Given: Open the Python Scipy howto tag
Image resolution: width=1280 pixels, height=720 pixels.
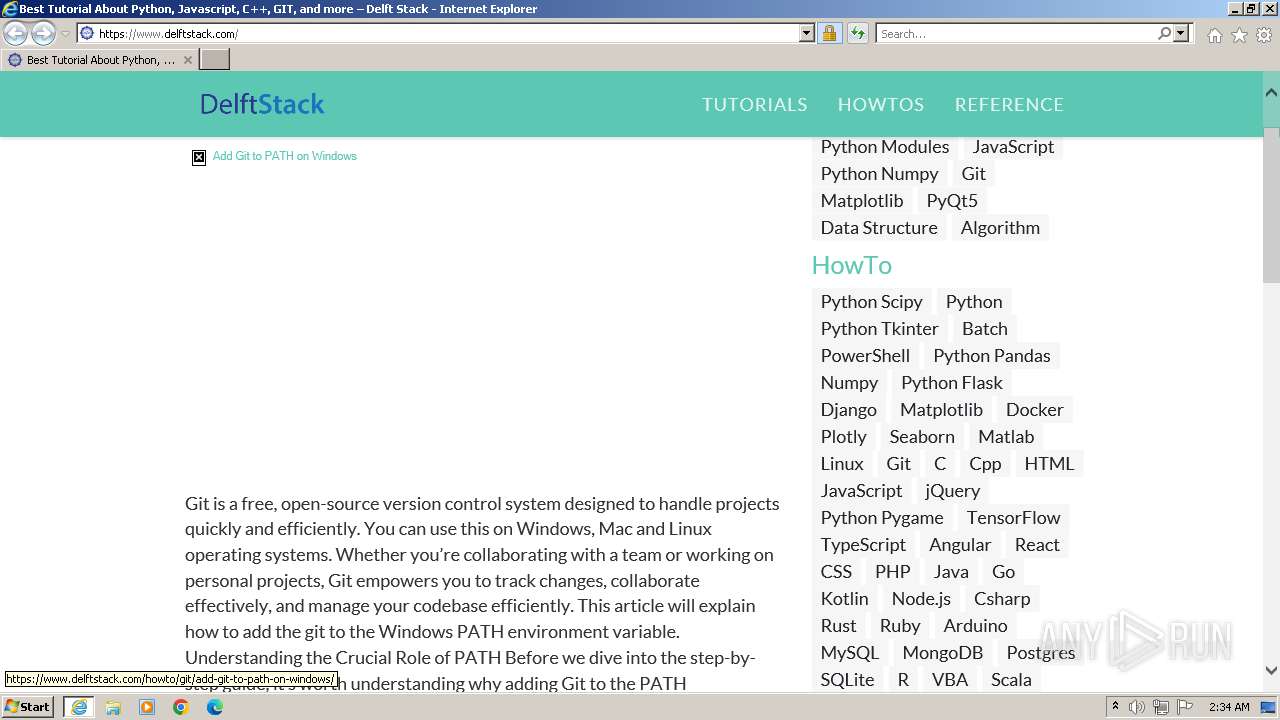Looking at the screenshot, I should [x=872, y=301].
